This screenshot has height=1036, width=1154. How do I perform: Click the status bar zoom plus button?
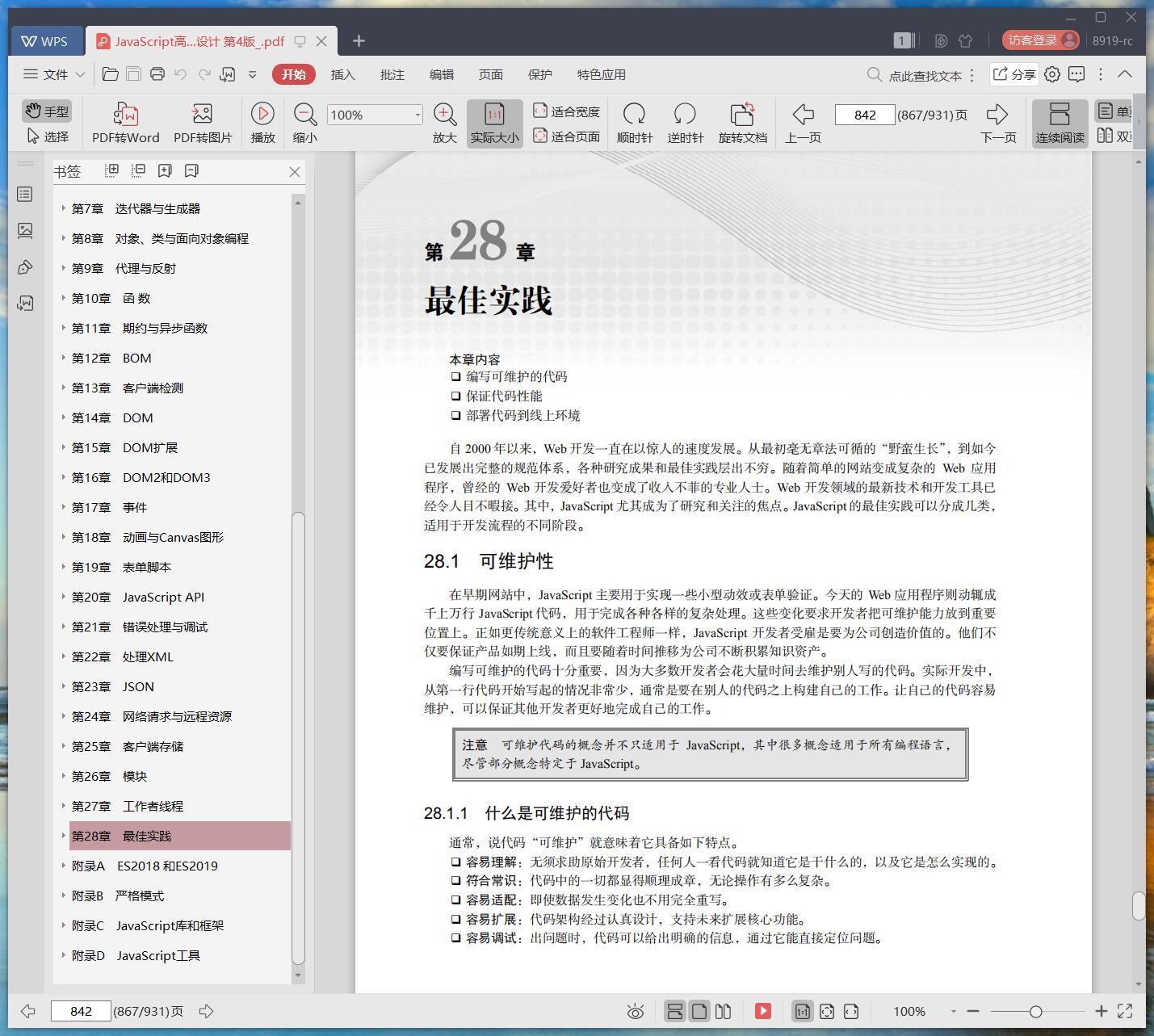(x=1101, y=1011)
